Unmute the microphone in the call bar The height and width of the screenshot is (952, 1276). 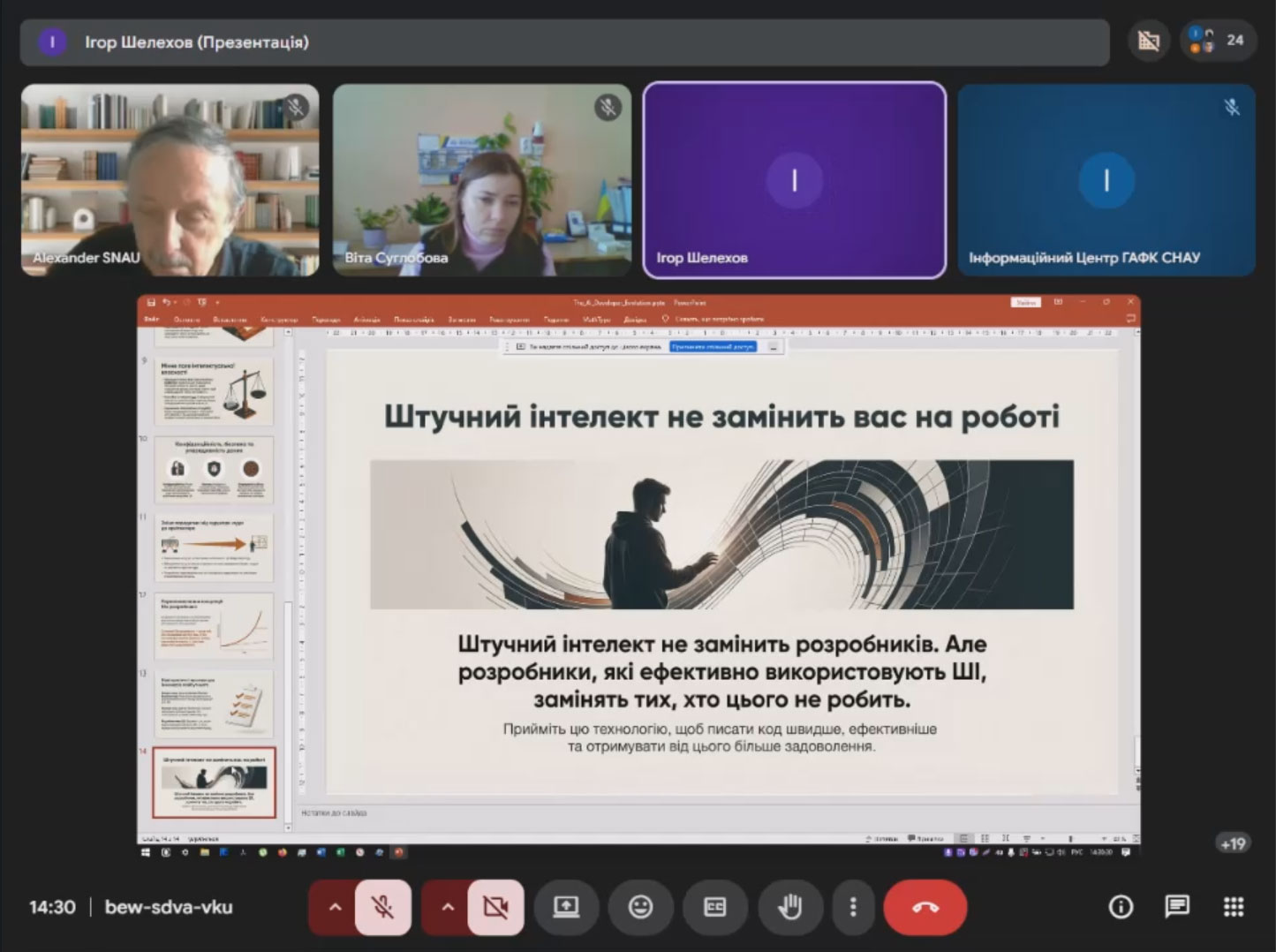(382, 907)
